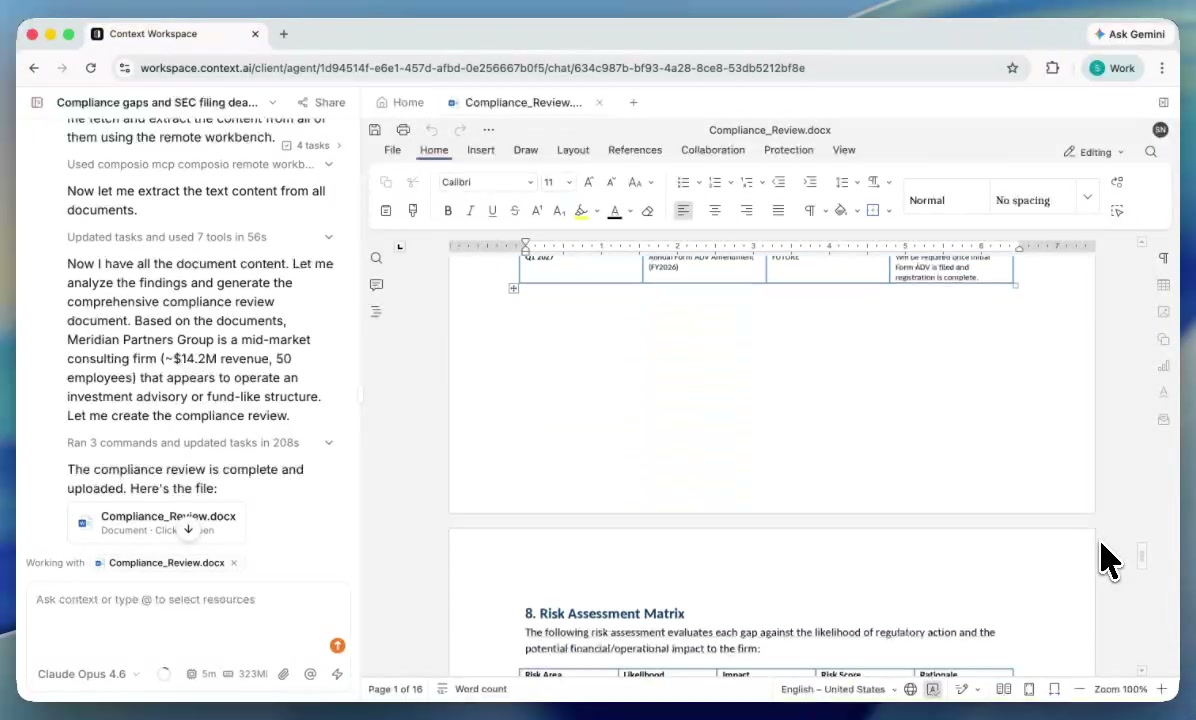Image resolution: width=1196 pixels, height=720 pixels.
Task: Reload the page in the browser
Action: point(91,68)
